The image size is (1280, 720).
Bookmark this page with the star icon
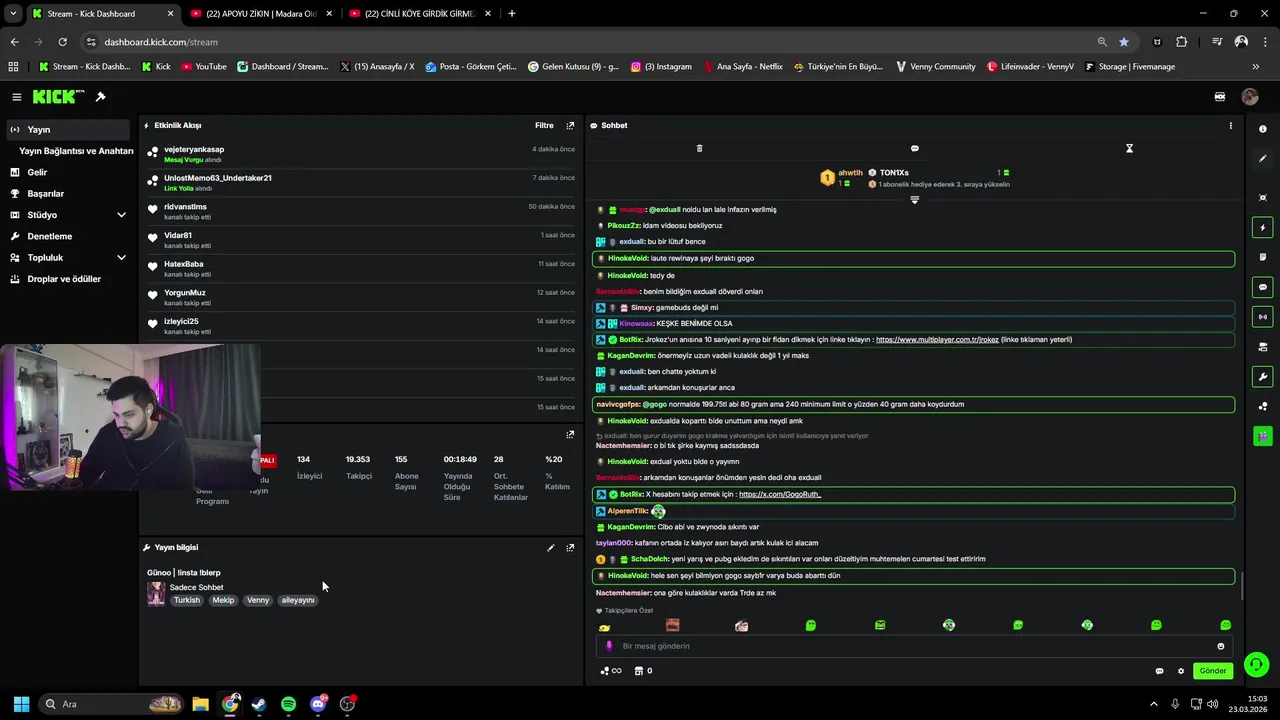point(1124,42)
